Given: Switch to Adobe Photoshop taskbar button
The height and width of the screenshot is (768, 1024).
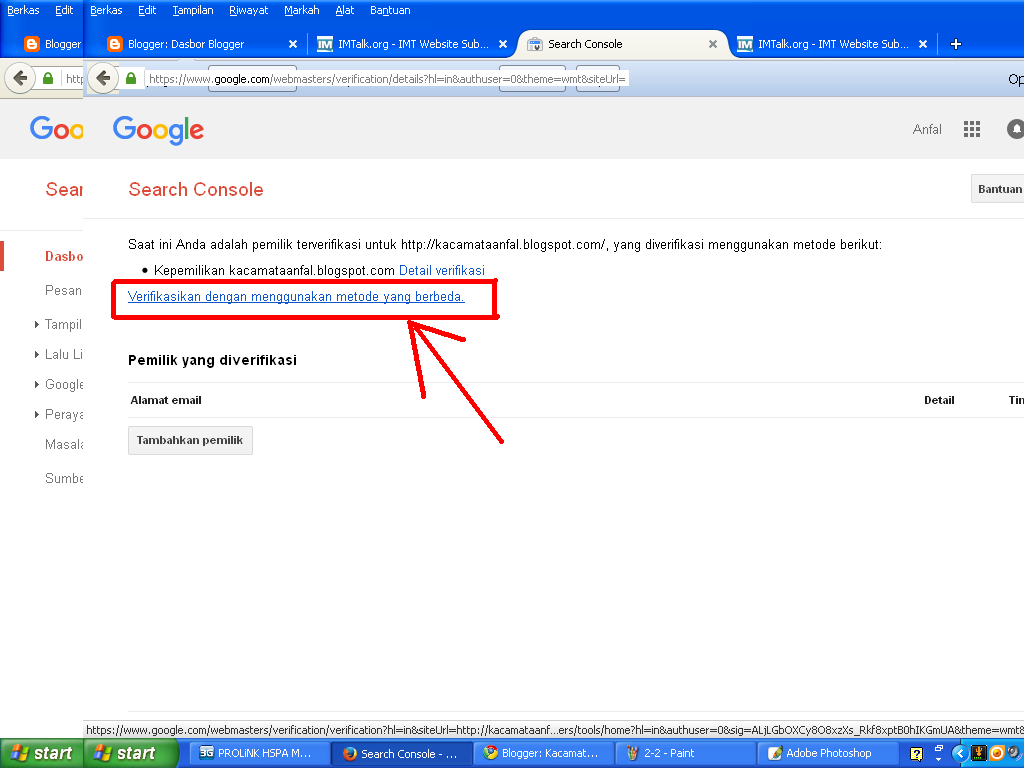Looking at the screenshot, I should coord(827,754).
